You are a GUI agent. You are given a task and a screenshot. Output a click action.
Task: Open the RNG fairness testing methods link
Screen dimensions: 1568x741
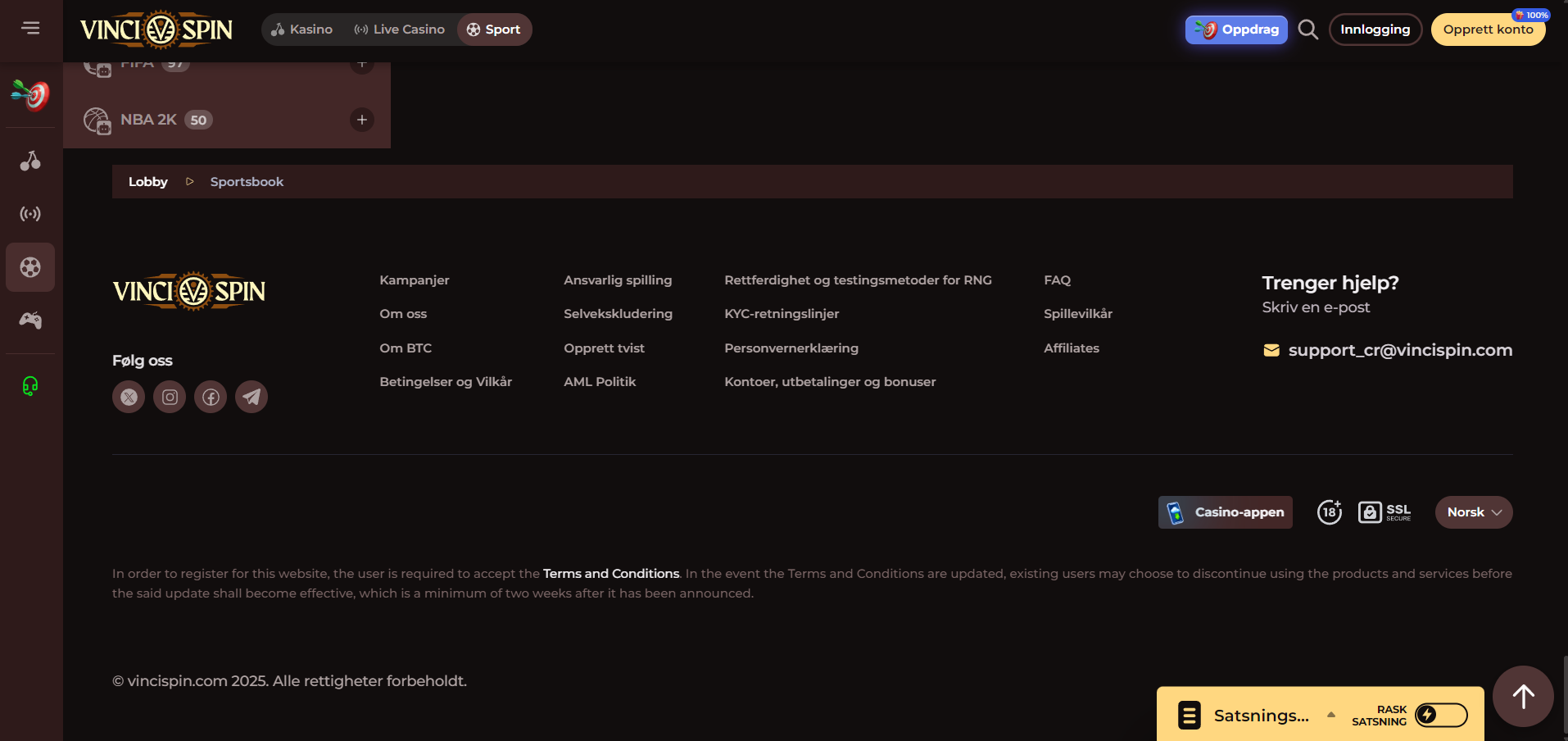click(x=858, y=280)
